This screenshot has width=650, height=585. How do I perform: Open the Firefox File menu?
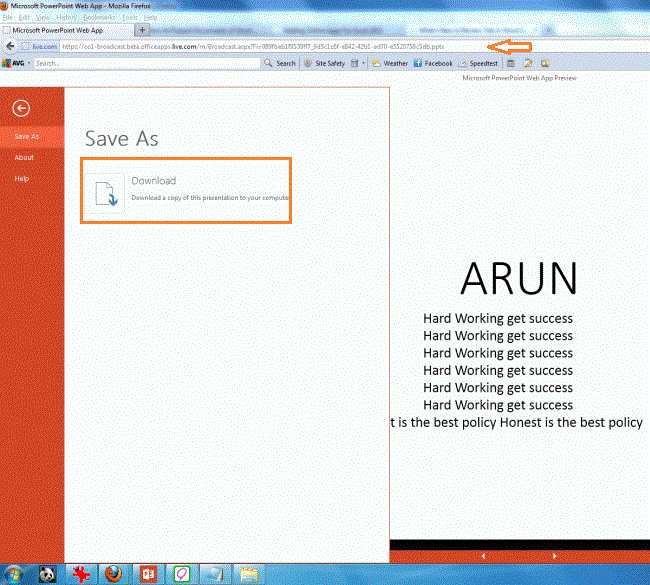[x=7, y=17]
